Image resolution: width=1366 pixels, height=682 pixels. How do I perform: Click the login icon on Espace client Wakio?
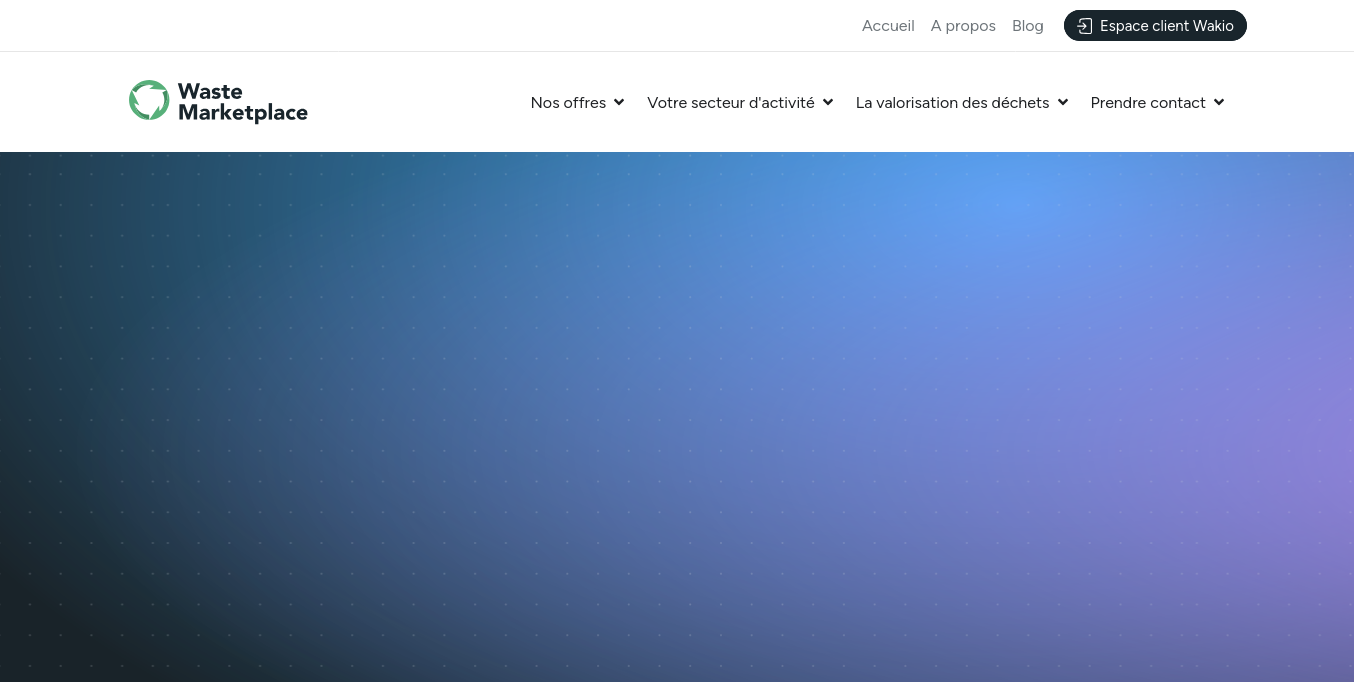click(1085, 26)
